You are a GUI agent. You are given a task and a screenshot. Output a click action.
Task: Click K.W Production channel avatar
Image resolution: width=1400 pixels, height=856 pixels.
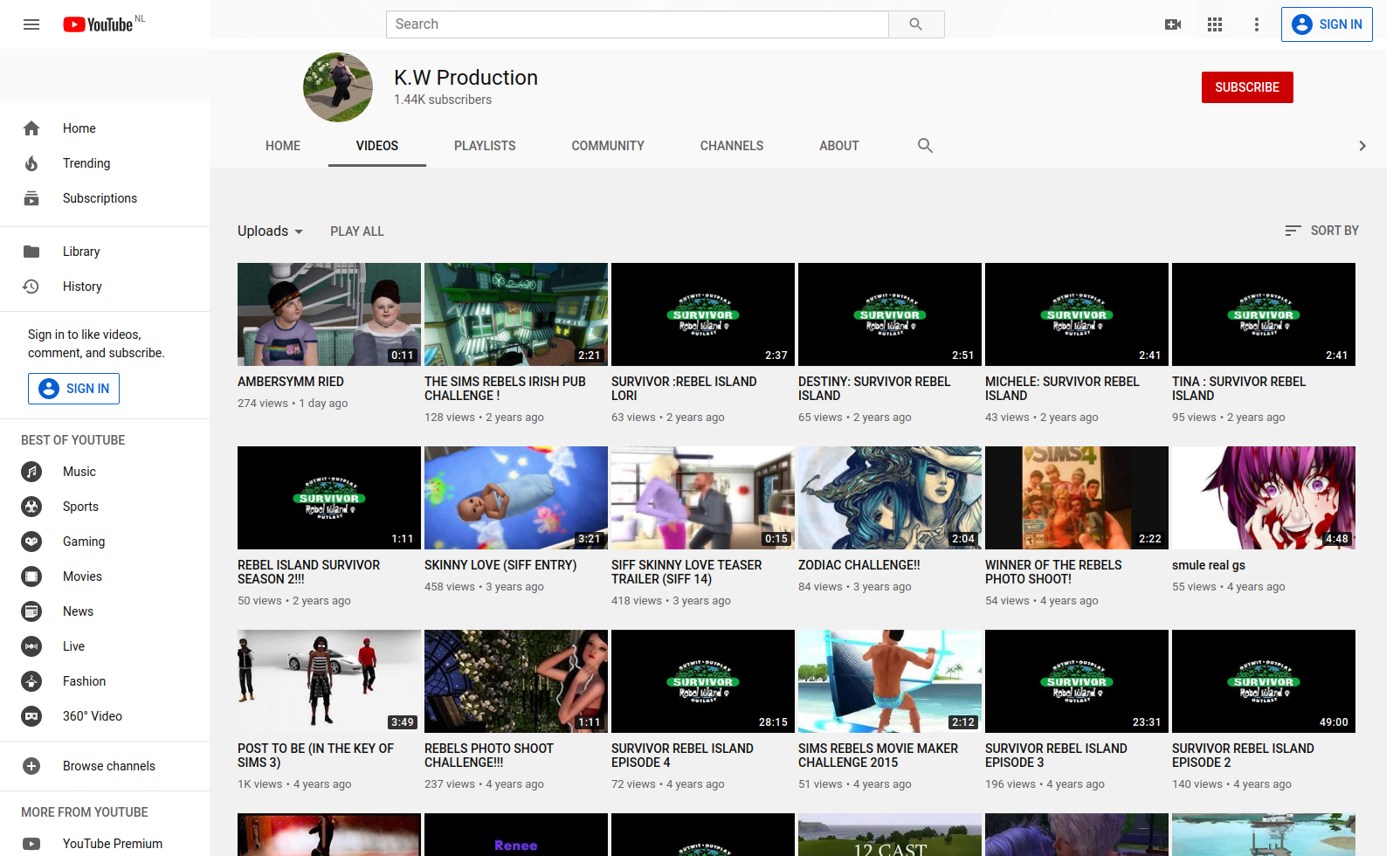tap(338, 87)
